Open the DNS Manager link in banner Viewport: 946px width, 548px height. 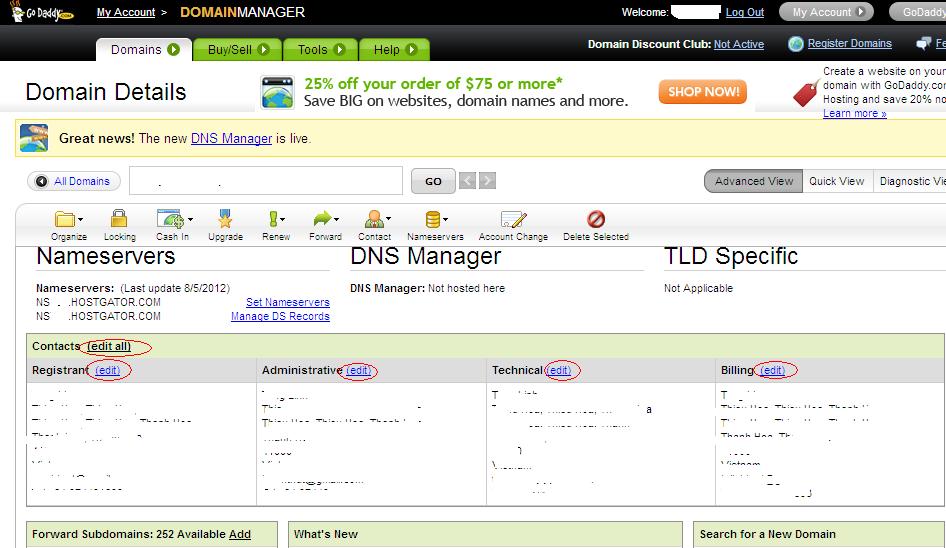[x=231, y=138]
